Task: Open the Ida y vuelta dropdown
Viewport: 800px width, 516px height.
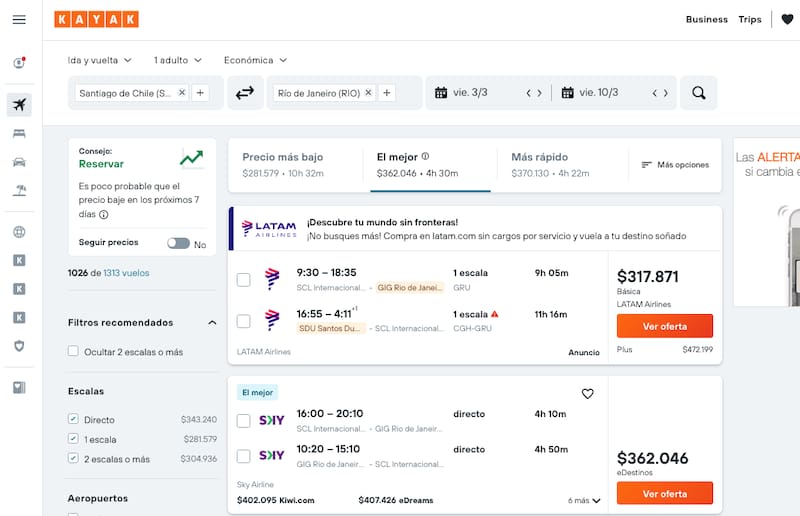Action: [x=99, y=60]
